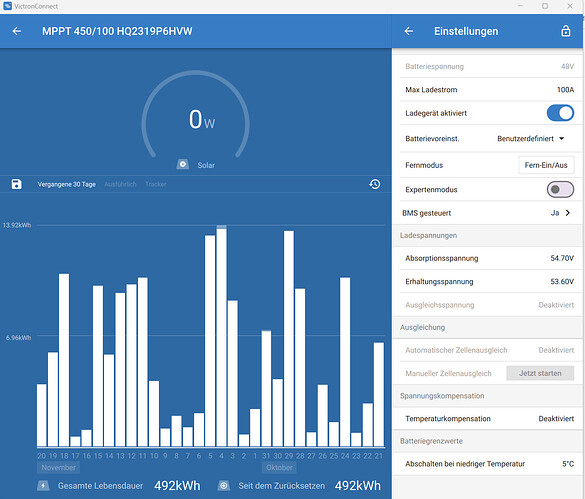Open the Batterievoreinst. Benutzerdefiniert dropdown
The height and width of the screenshot is (499, 585).
click(531, 139)
